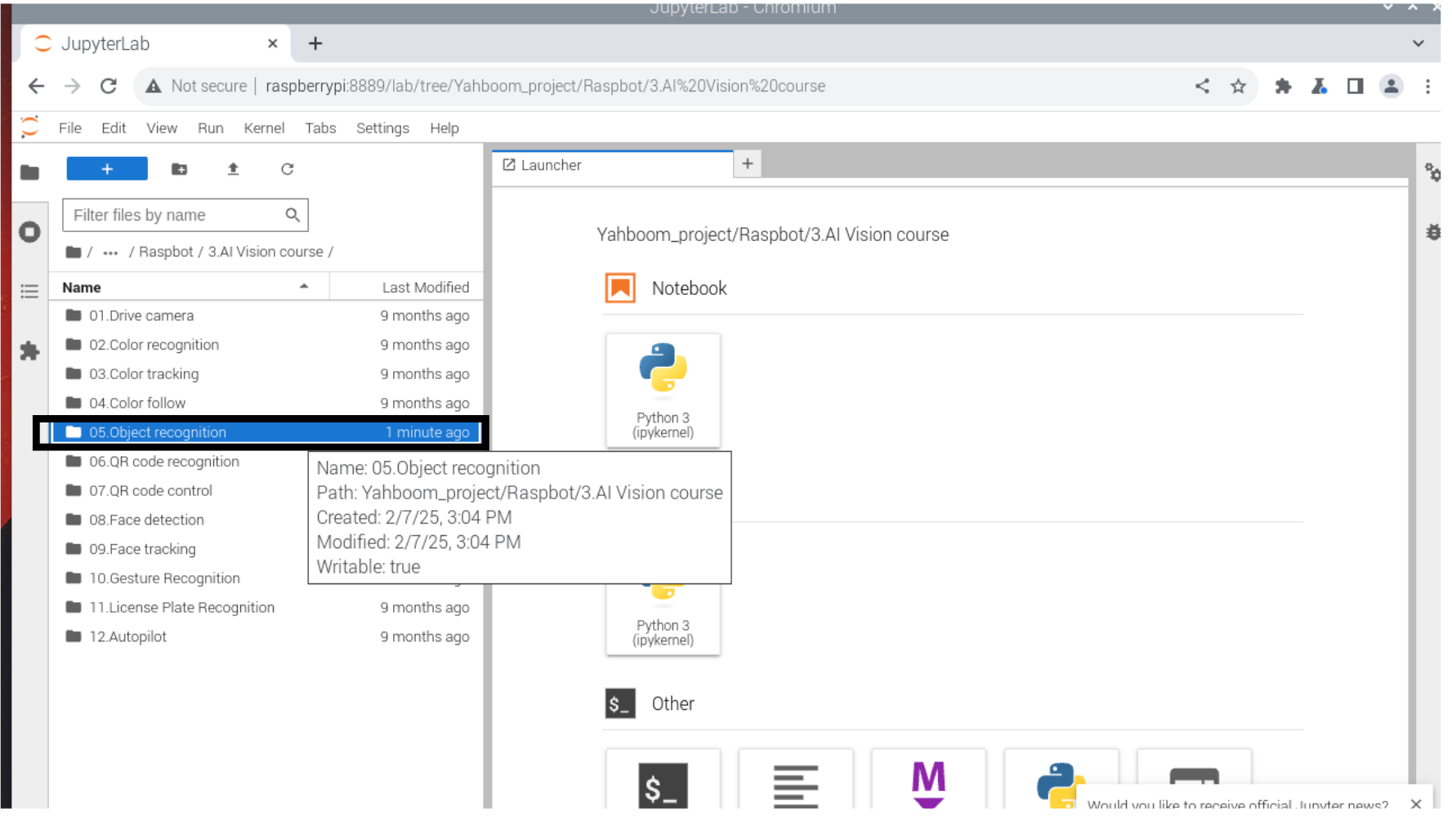Open the Settings menu
The width and height of the screenshot is (1452, 840).
382,128
